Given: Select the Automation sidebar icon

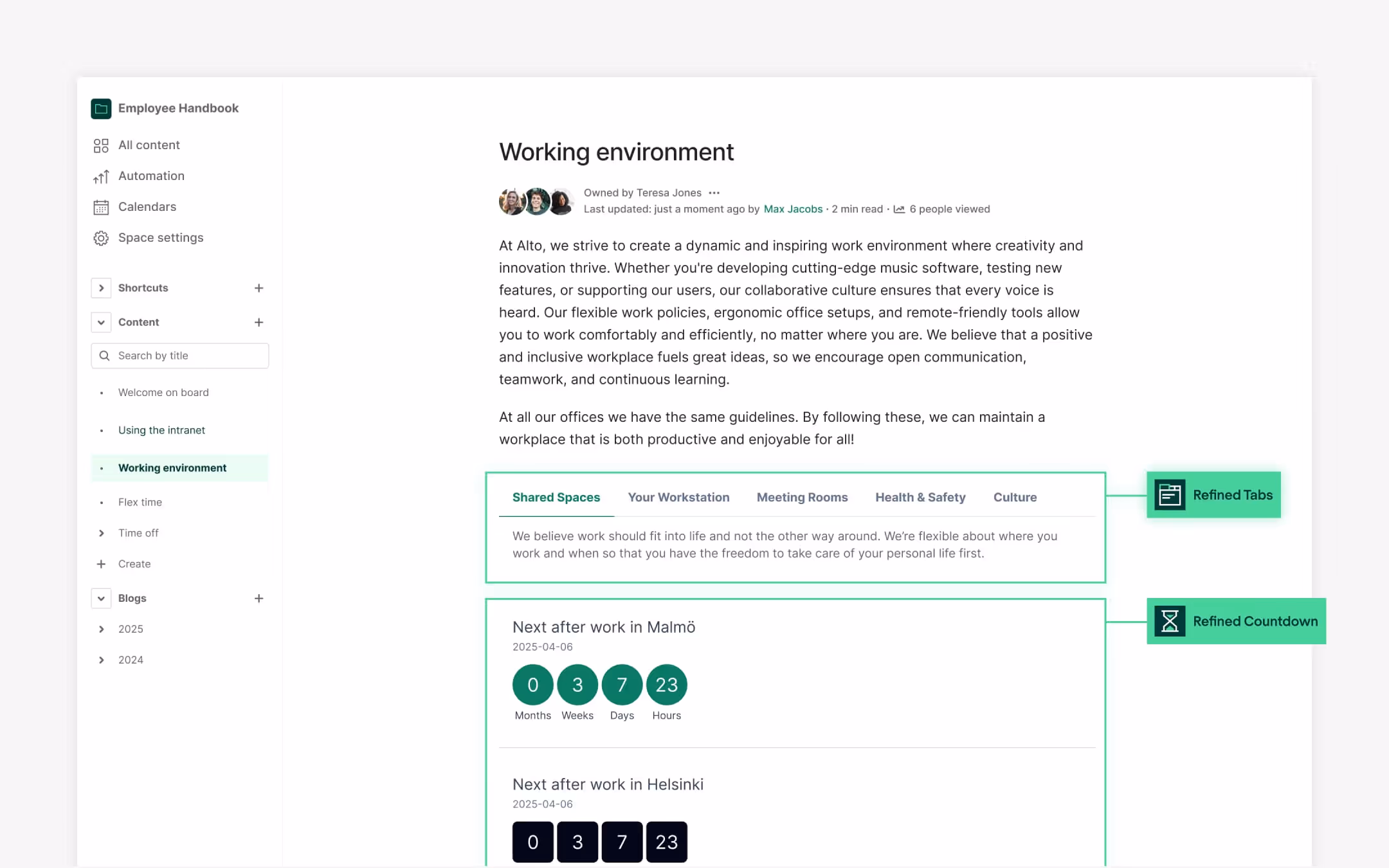Looking at the screenshot, I should [x=101, y=176].
